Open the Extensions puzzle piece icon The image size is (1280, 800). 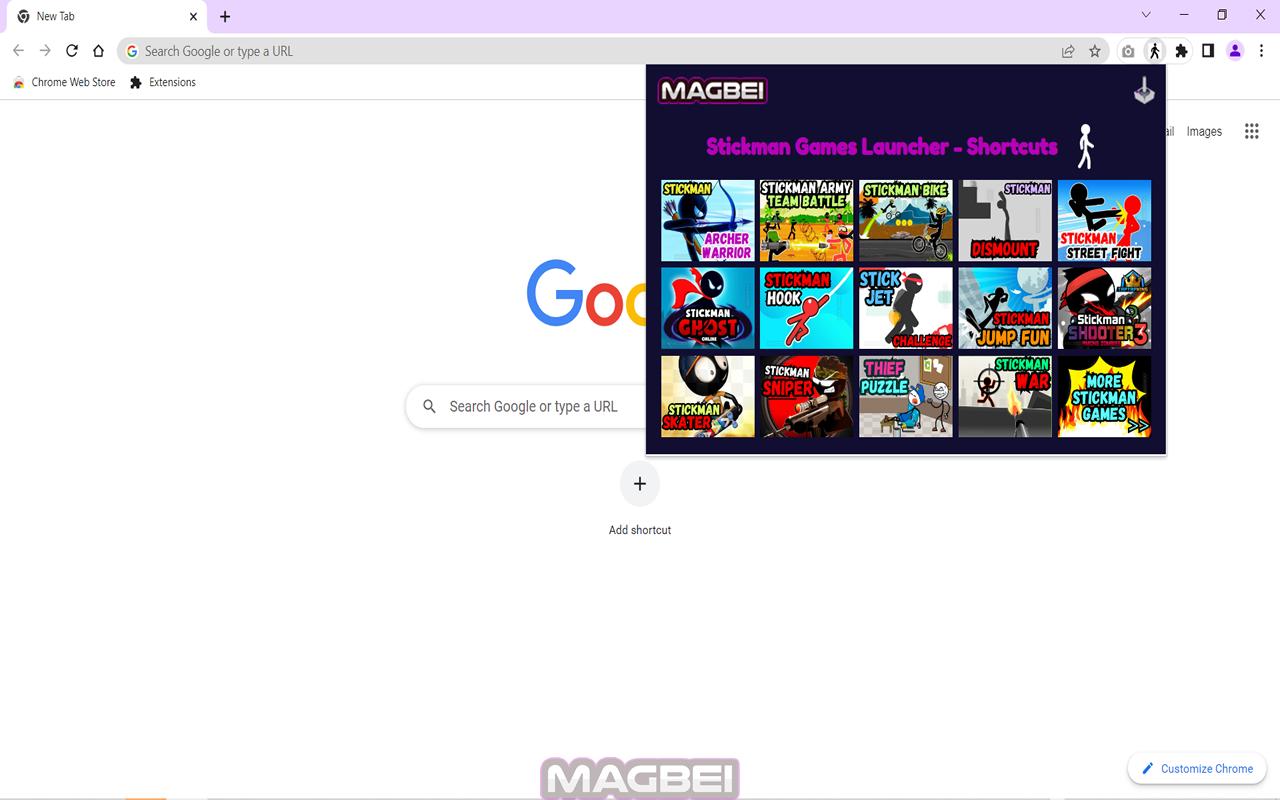point(1181,50)
